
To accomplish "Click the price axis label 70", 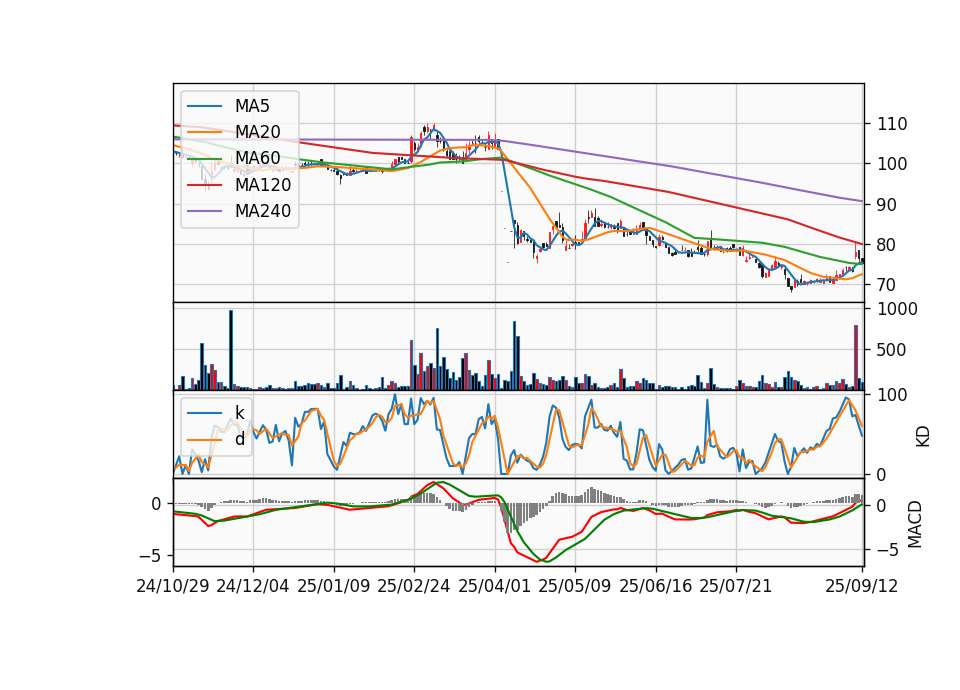I will pos(887,285).
